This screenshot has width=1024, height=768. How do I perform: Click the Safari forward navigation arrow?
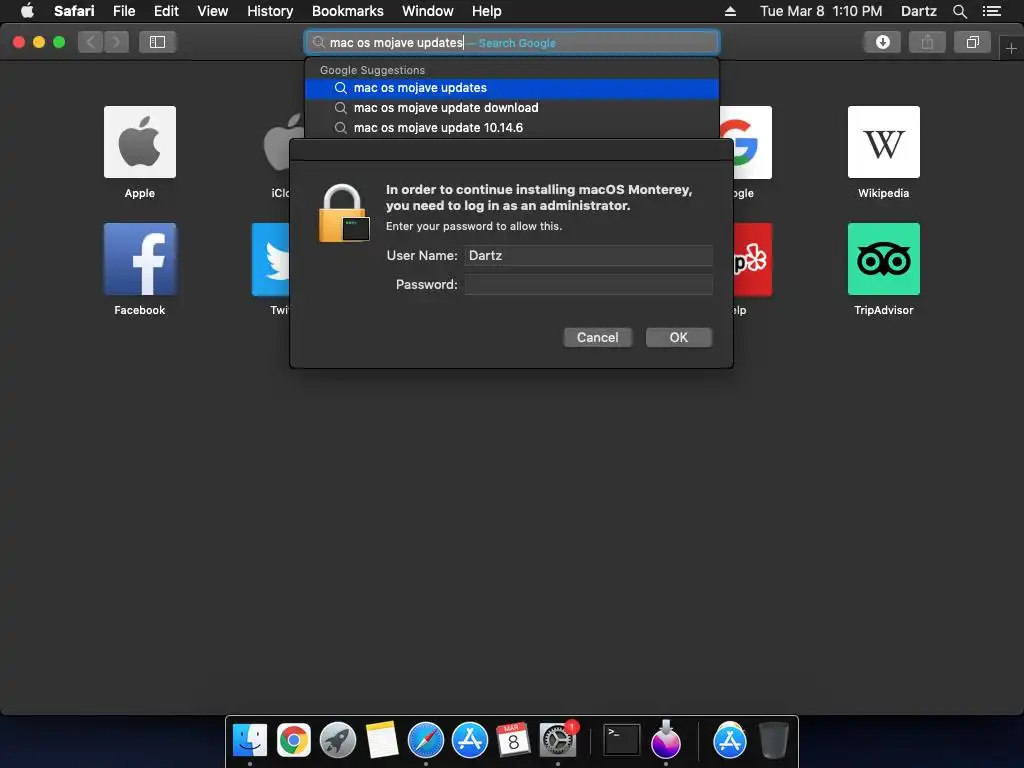pos(116,42)
